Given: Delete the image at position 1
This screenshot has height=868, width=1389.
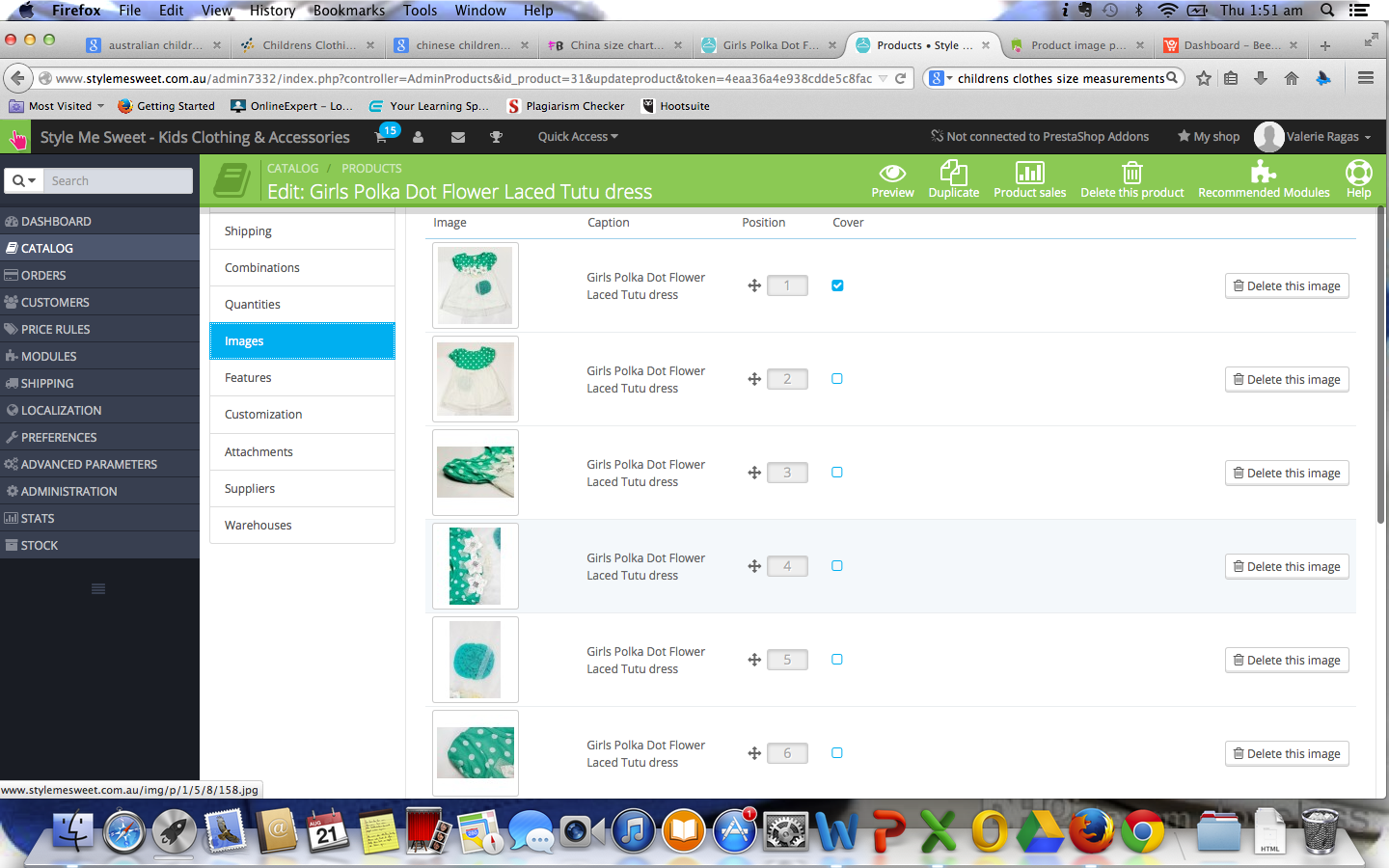Looking at the screenshot, I should coord(1287,286).
